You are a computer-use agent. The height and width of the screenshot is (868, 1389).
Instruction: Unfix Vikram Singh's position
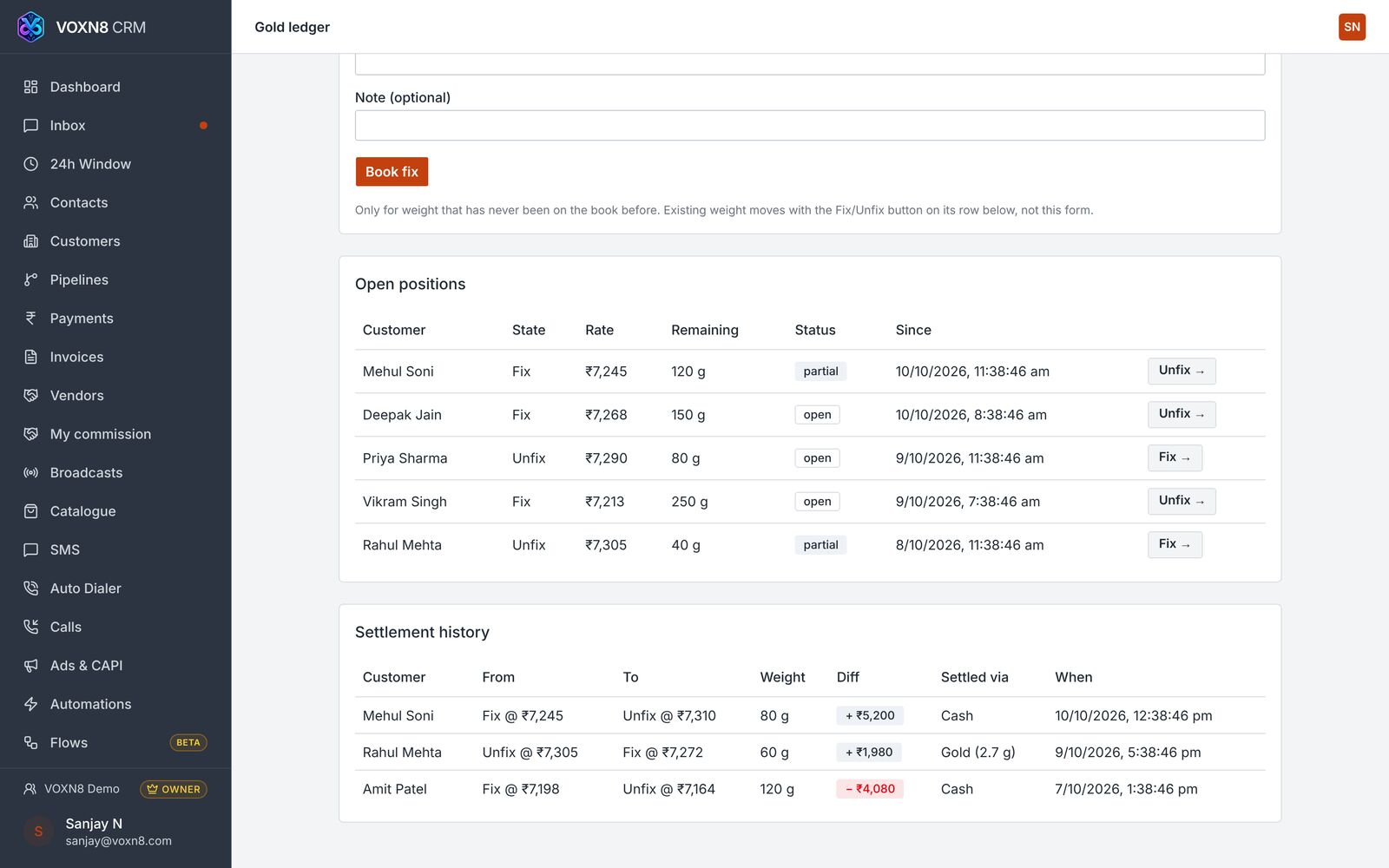1182,501
